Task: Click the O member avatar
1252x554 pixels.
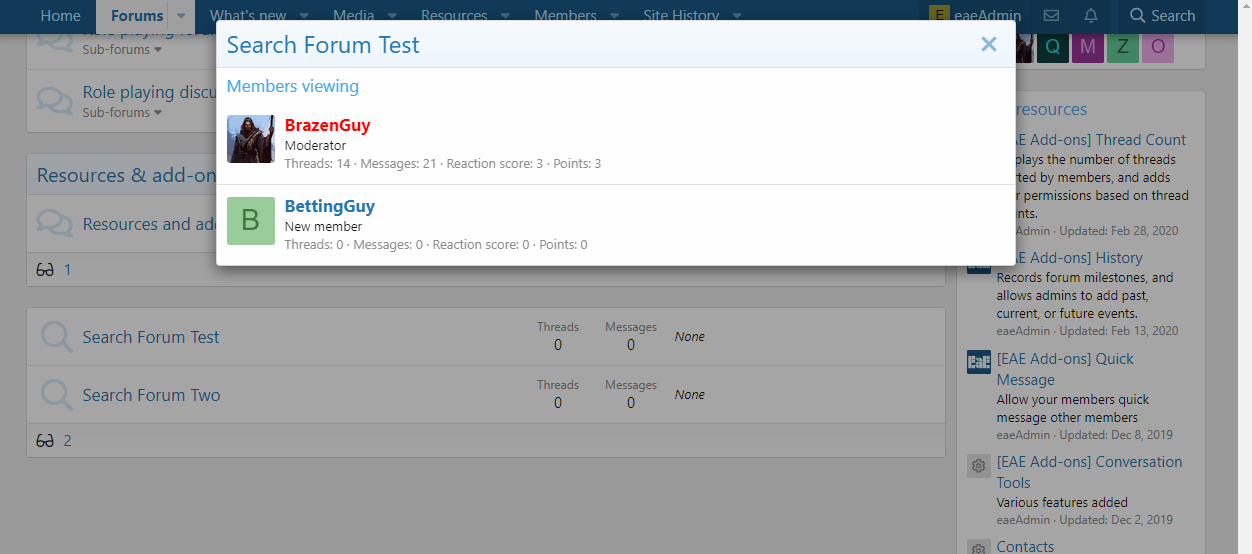Action: pyautogui.click(x=1158, y=47)
